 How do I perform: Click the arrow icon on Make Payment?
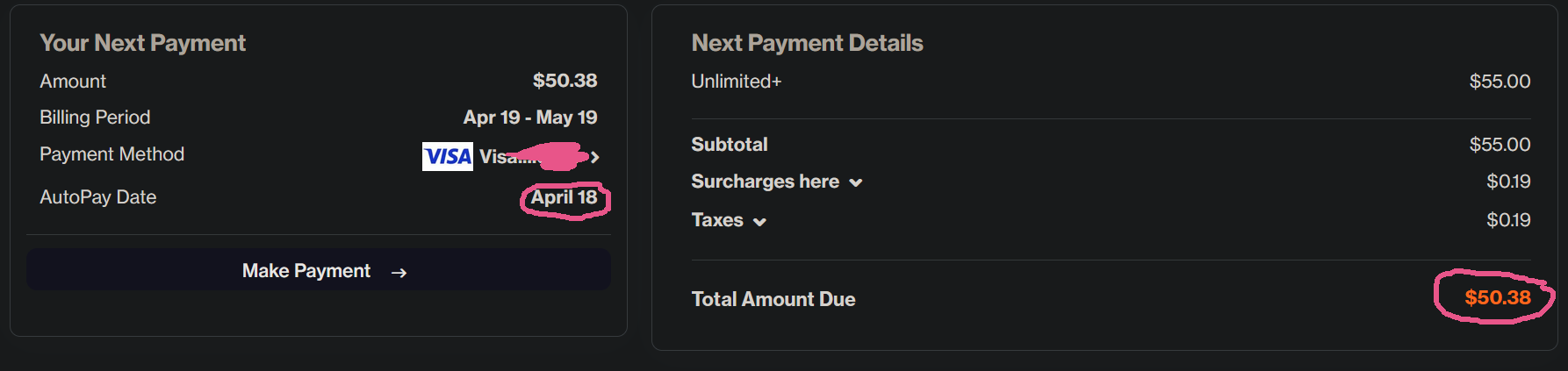(399, 273)
